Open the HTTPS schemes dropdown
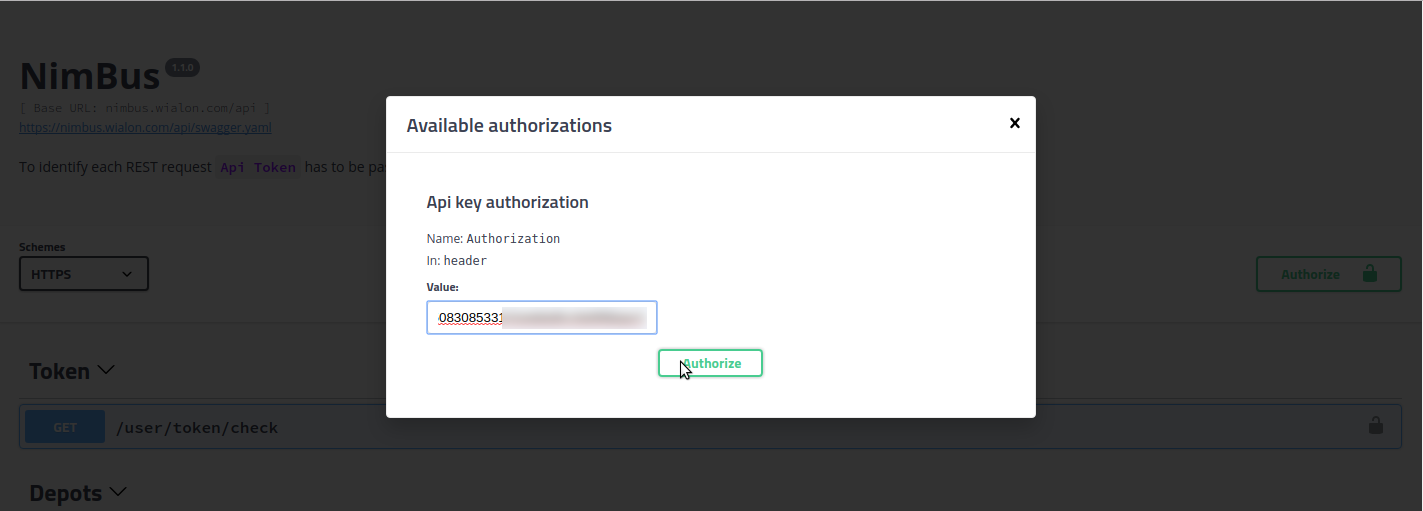Screen dimensions: 1423x511 (x=84, y=274)
